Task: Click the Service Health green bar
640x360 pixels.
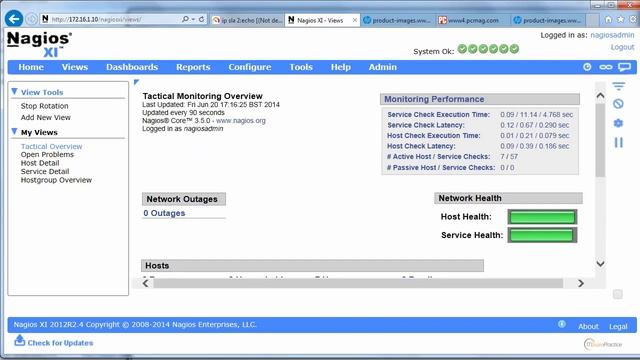Action: pos(542,235)
